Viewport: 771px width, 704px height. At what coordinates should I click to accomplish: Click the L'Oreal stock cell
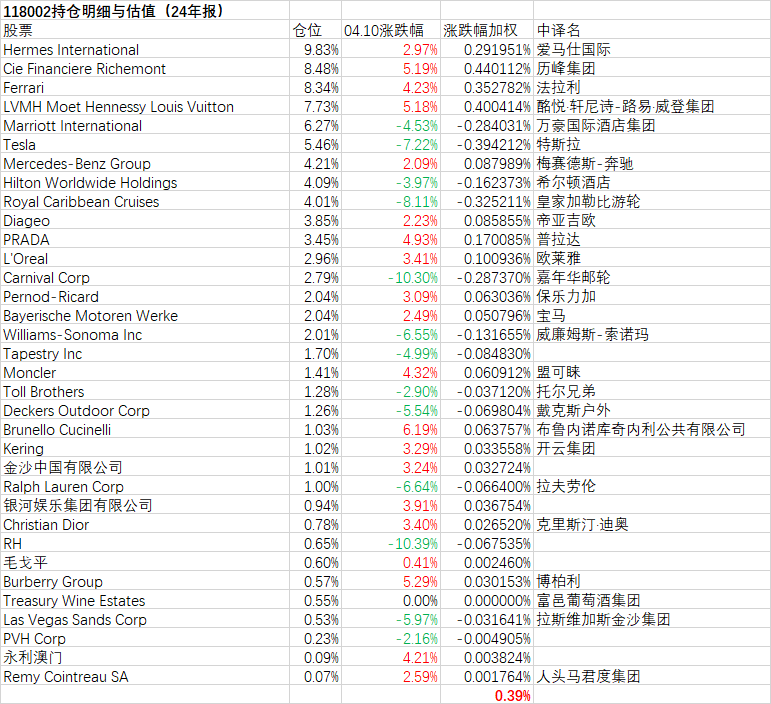pyautogui.click(x=145, y=258)
